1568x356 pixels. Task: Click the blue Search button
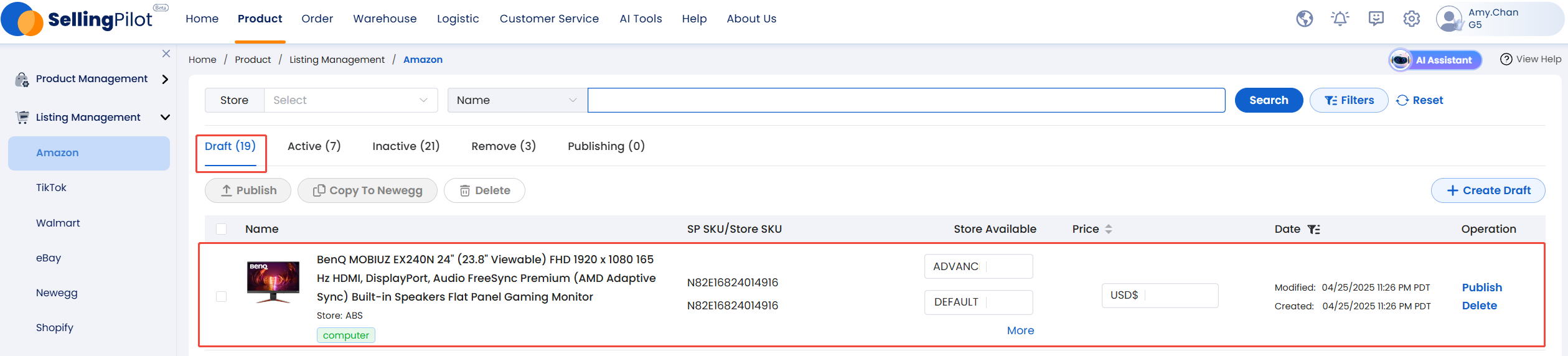point(1269,100)
